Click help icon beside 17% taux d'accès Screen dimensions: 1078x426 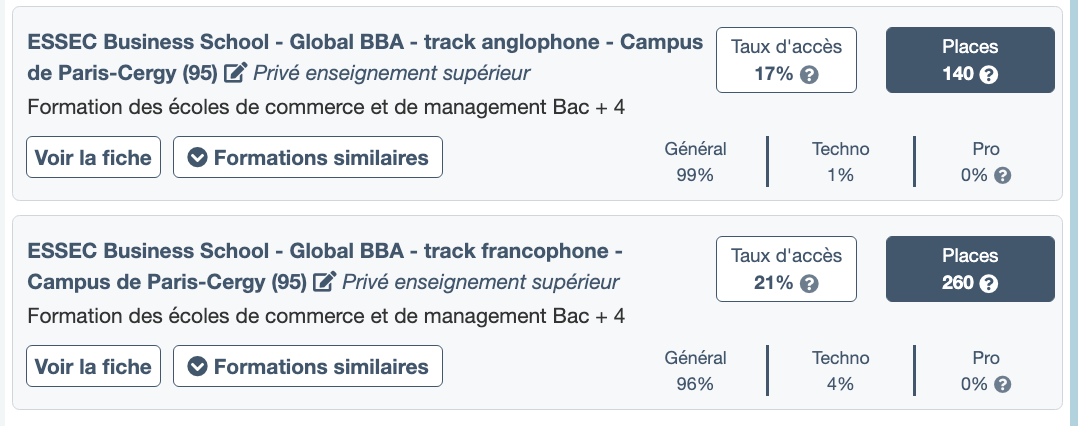811,75
